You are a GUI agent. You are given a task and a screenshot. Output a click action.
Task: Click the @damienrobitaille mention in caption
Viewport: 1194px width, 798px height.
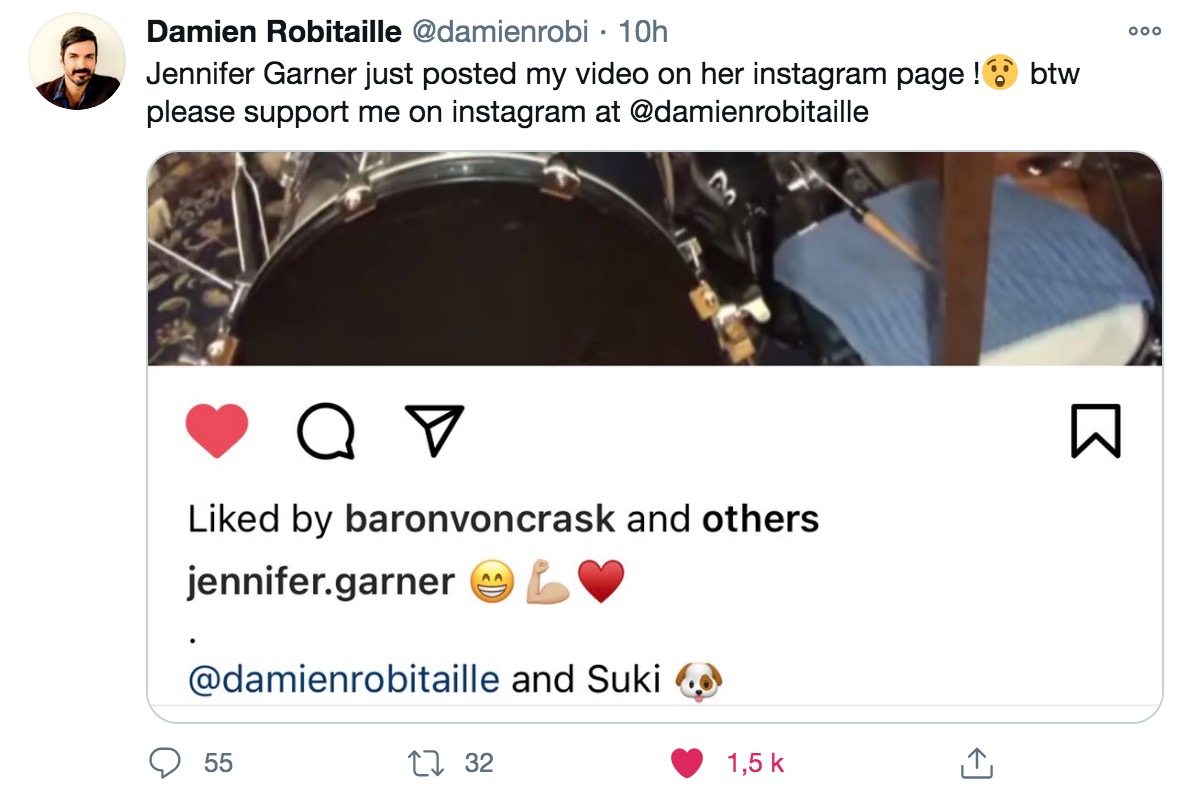[x=343, y=678]
